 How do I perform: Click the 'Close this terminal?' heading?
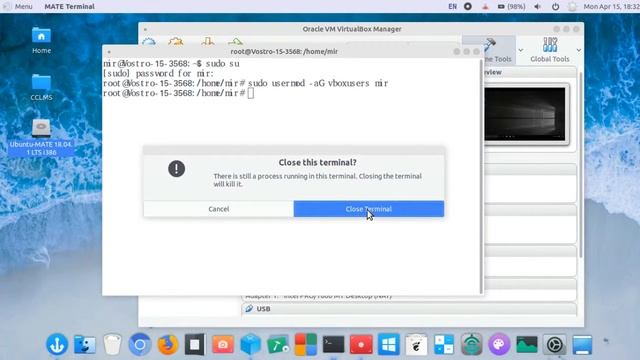pyautogui.click(x=318, y=162)
